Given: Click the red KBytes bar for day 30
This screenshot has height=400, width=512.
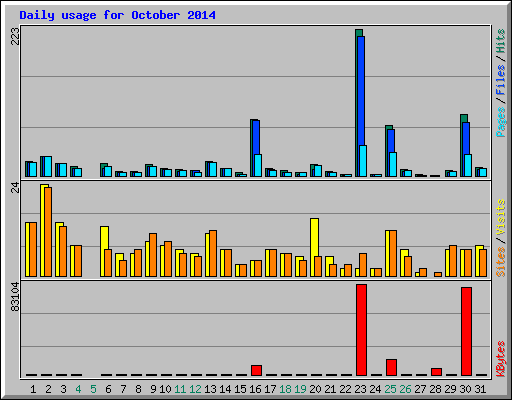Looking at the screenshot, I should (466, 331).
